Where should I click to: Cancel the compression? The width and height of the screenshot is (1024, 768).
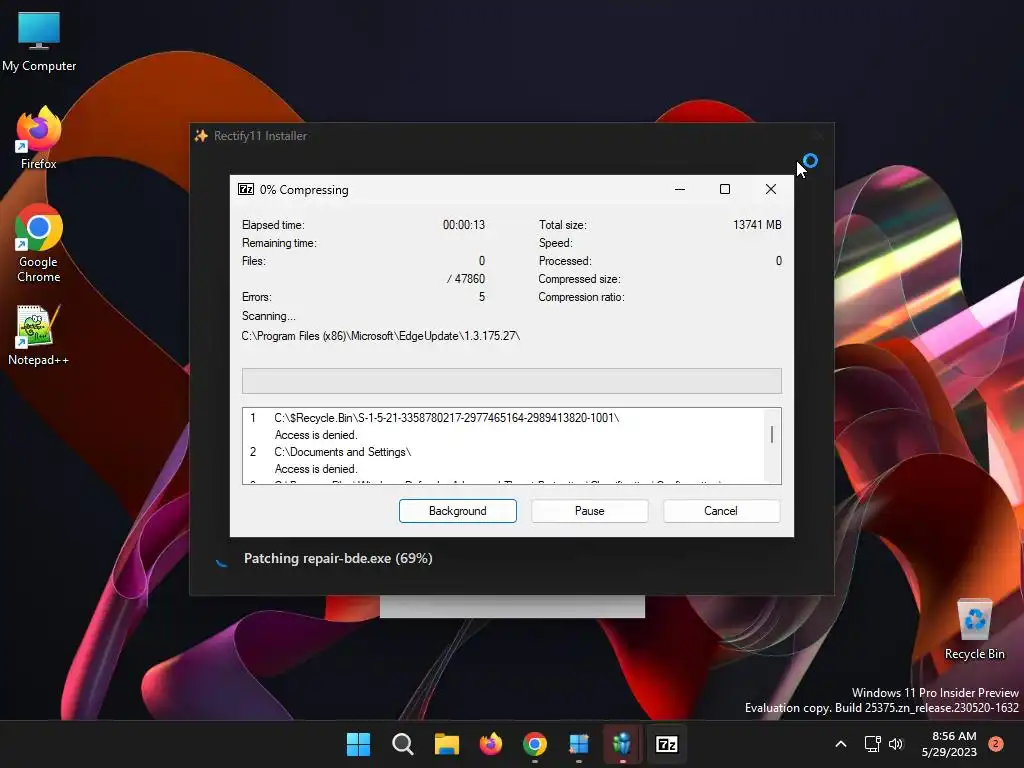721,511
